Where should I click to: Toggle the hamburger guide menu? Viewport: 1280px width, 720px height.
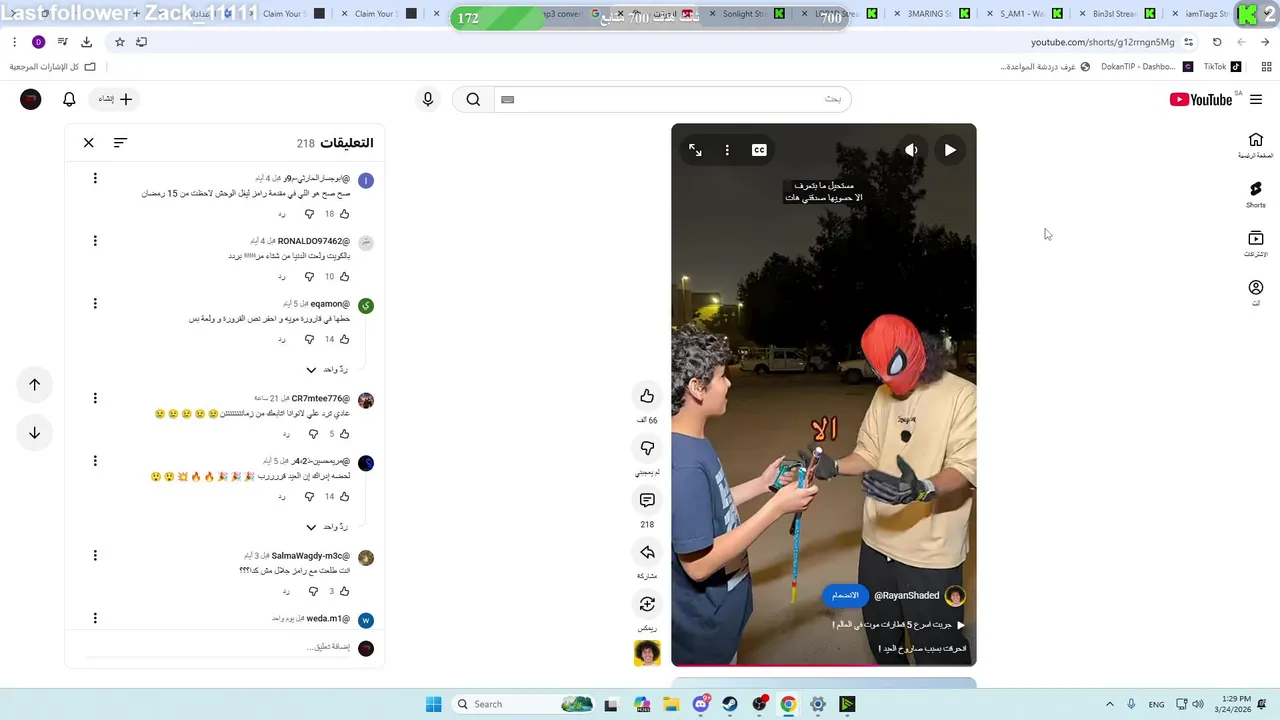pos(1256,99)
